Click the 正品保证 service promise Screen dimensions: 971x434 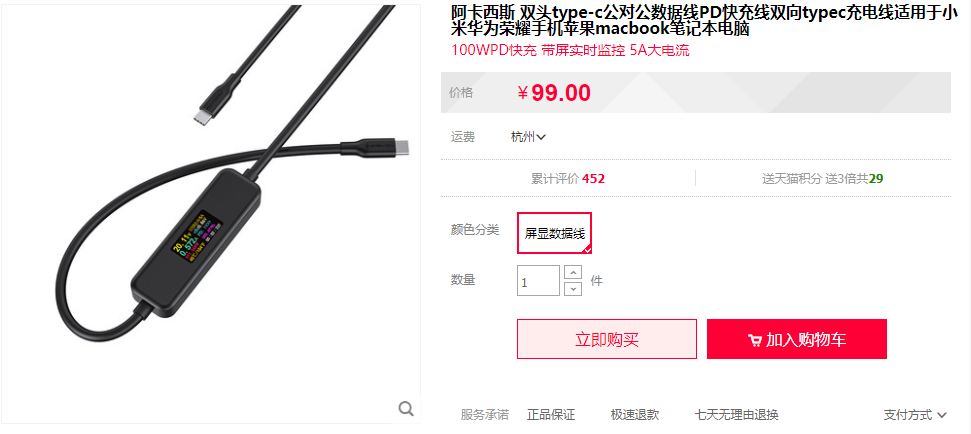pyautogui.click(x=551, y=415)
